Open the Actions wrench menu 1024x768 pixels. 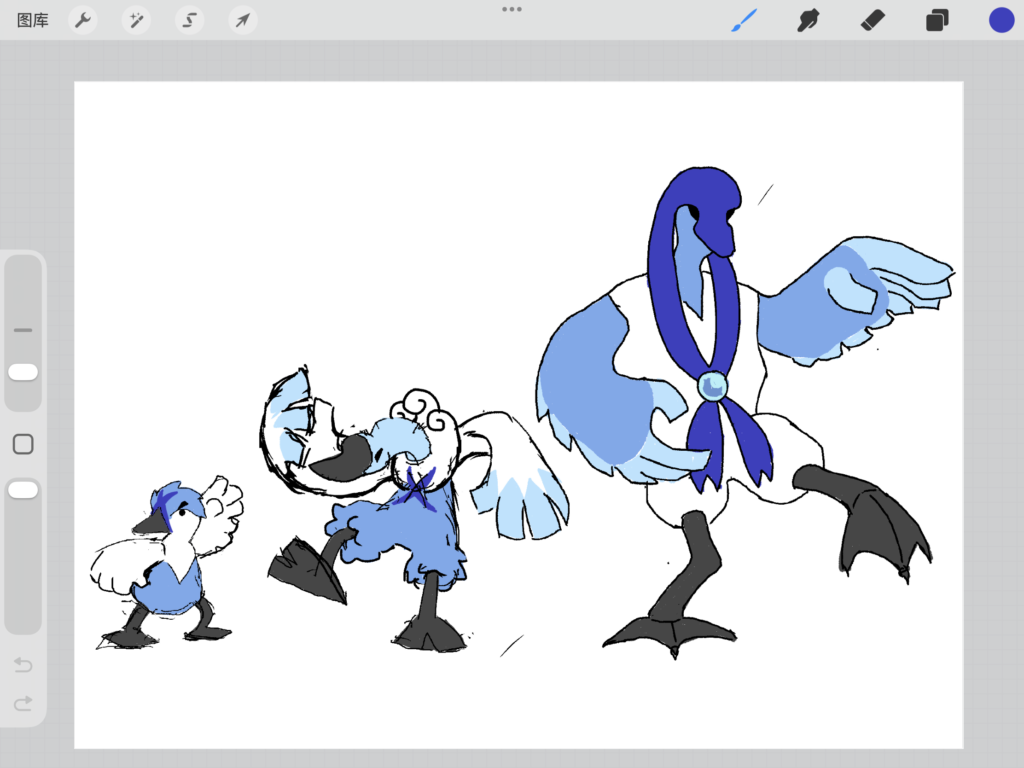83,19
